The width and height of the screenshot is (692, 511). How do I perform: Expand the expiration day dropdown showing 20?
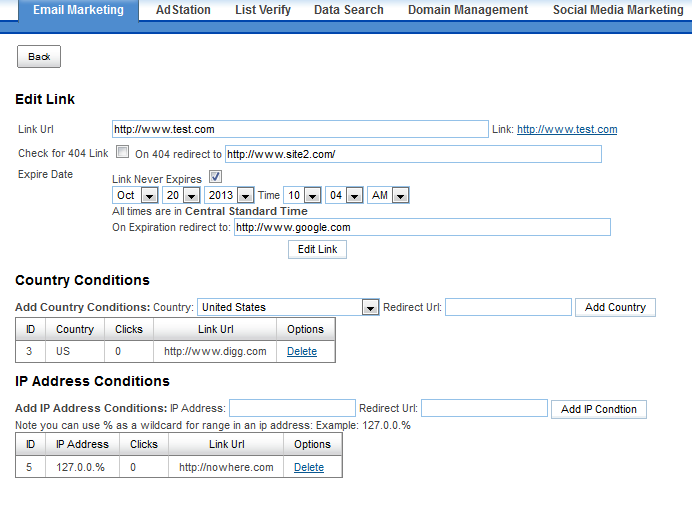181,195
